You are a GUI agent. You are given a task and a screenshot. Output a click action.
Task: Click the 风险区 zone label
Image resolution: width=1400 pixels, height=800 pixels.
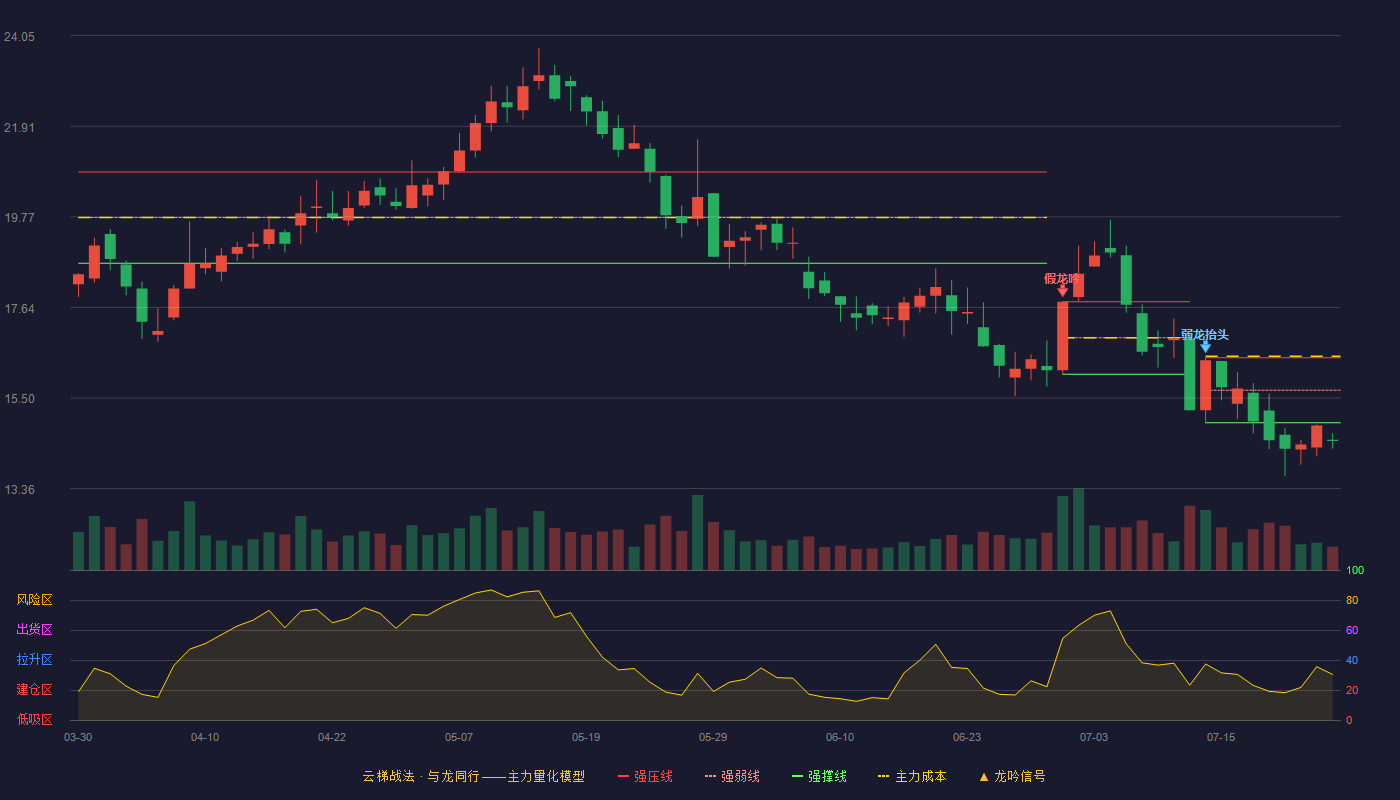[34, 600]
